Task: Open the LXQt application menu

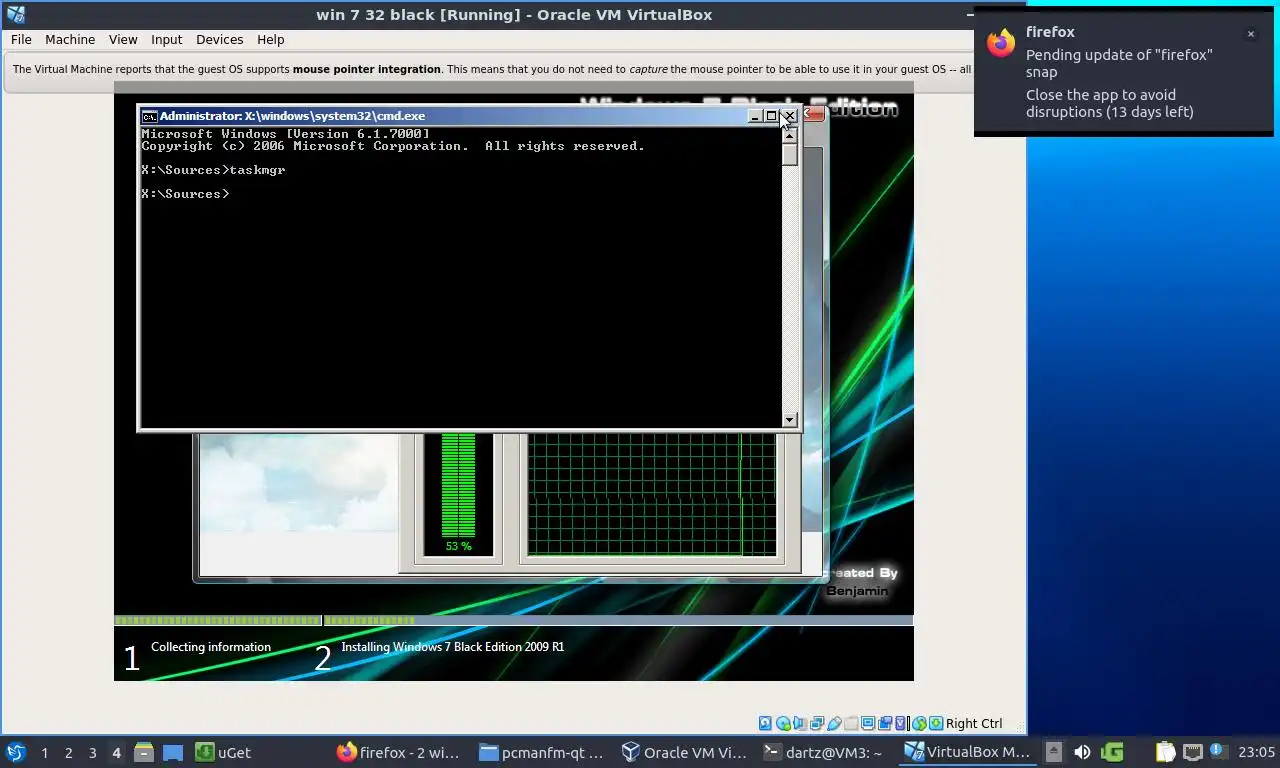Action: (x=16, y=752)
